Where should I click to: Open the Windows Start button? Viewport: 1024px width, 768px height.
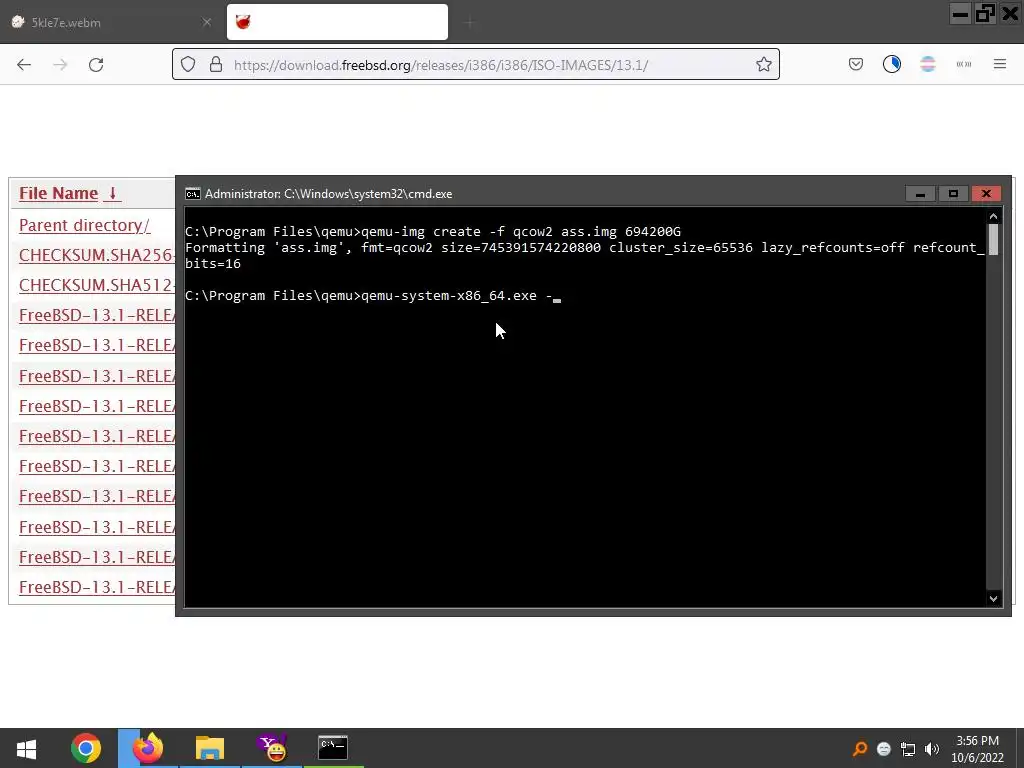coord(26,748)
